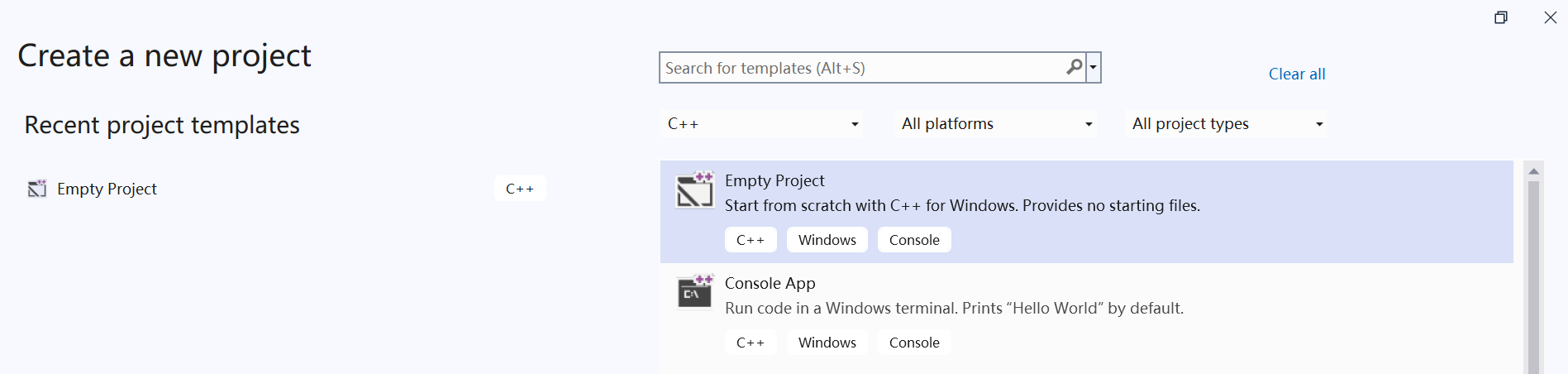Select the Empty Project template title
1568x374 pixels.
coord(774,180)
